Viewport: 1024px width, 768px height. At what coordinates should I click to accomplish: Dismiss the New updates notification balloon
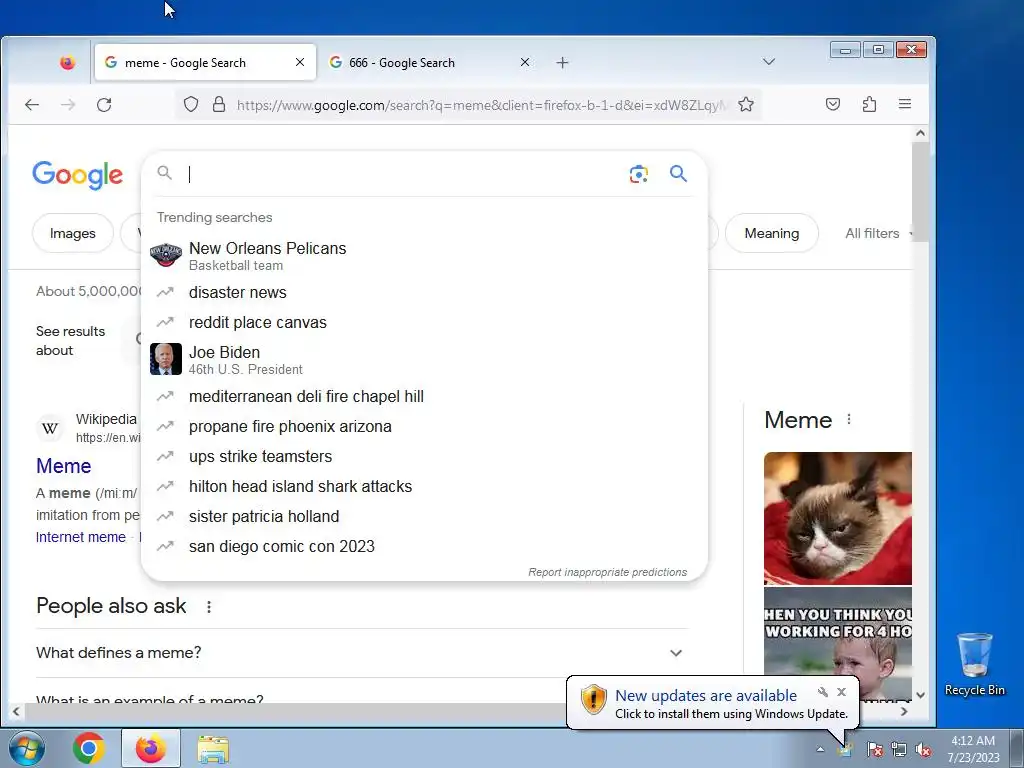point(842,692)
